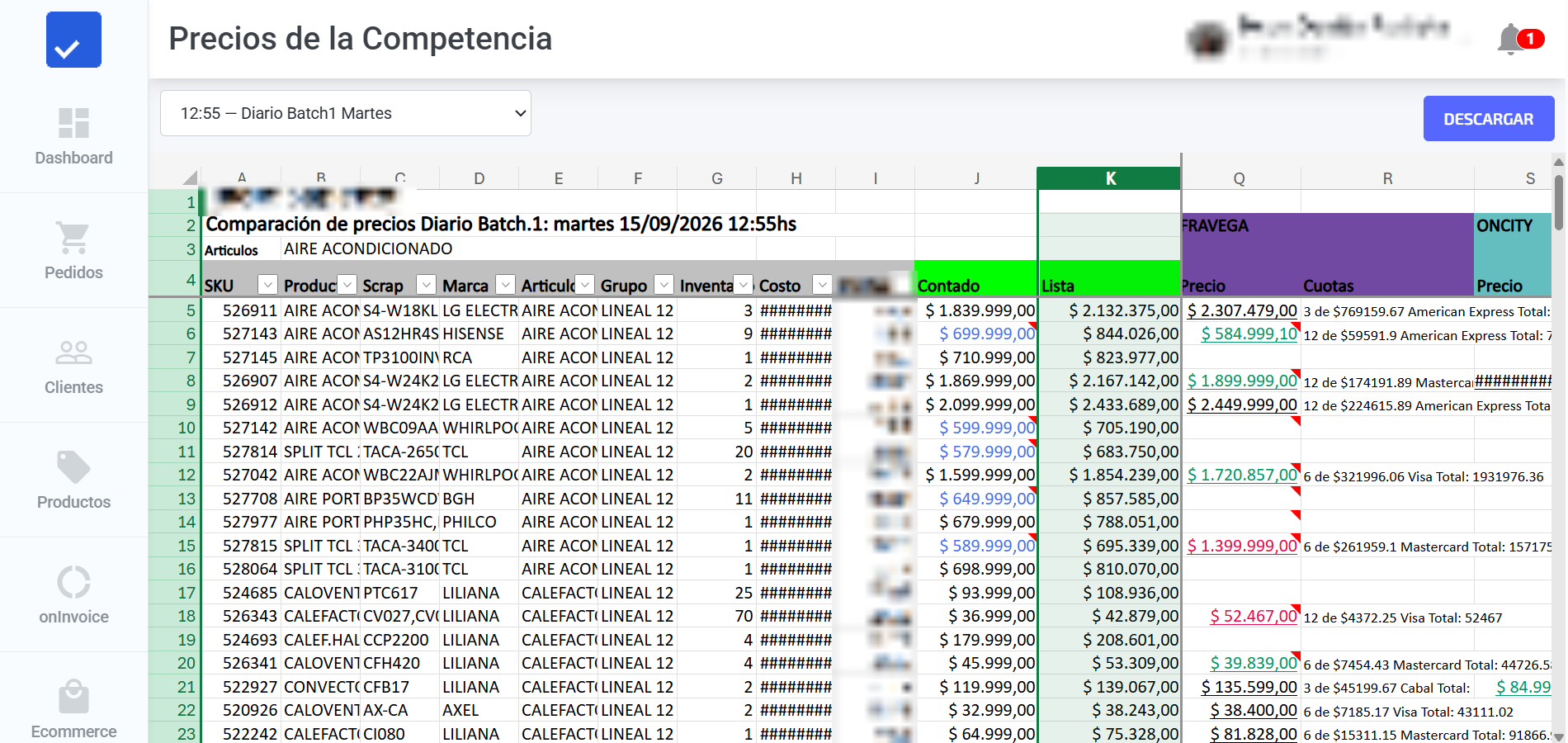This screenshot has height=743, width=1568.
Task: Open the Scrap column filter arrow
Action: click(426, 285)
